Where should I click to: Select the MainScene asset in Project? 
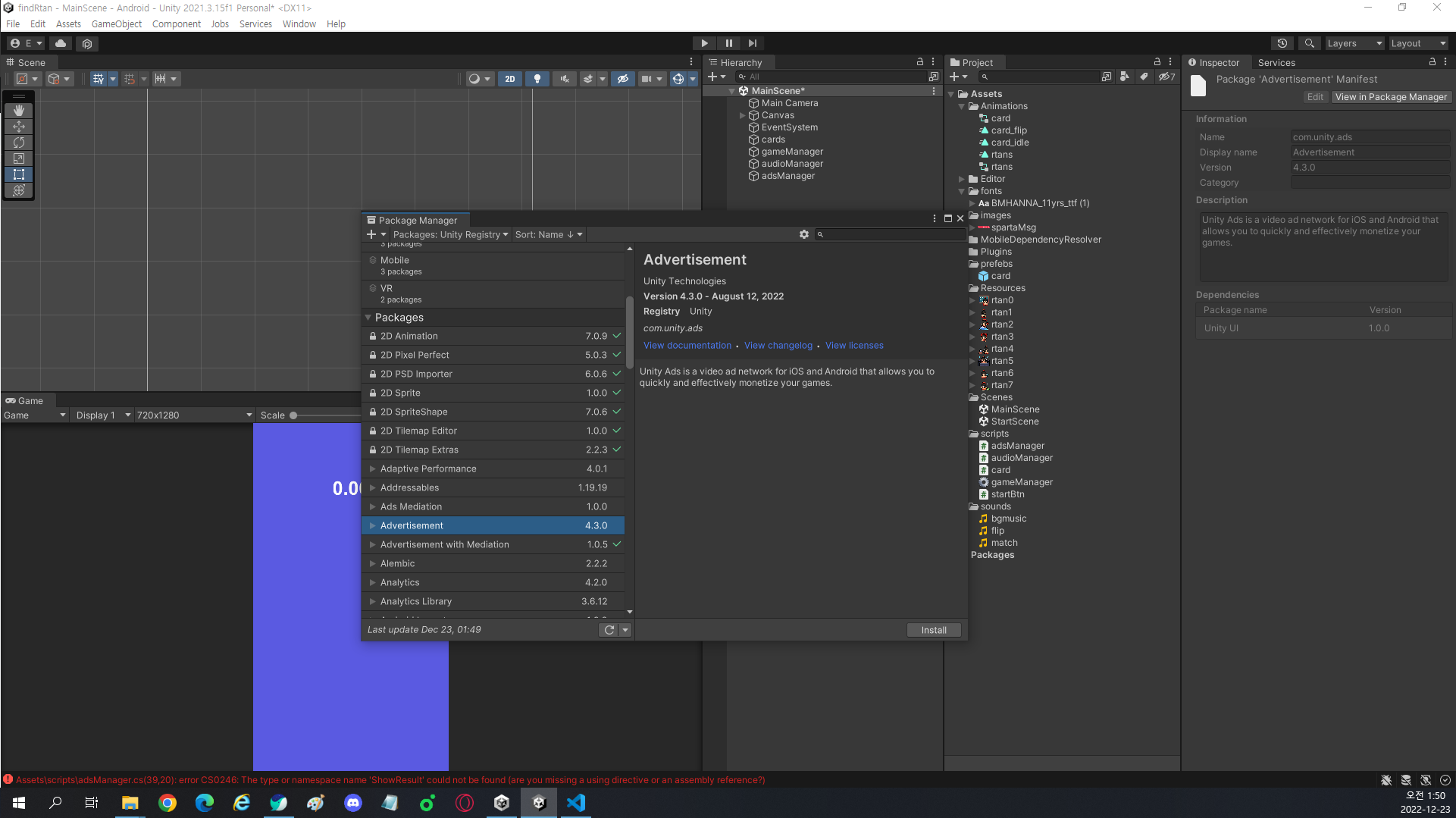pyautogui.click(x=1015, y=409)
